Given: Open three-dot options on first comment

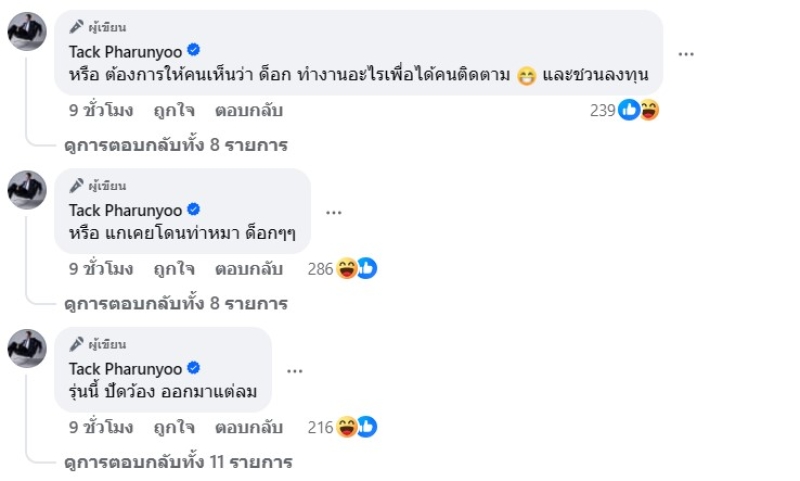Looking at the screenshot, I should pos(686,53).
